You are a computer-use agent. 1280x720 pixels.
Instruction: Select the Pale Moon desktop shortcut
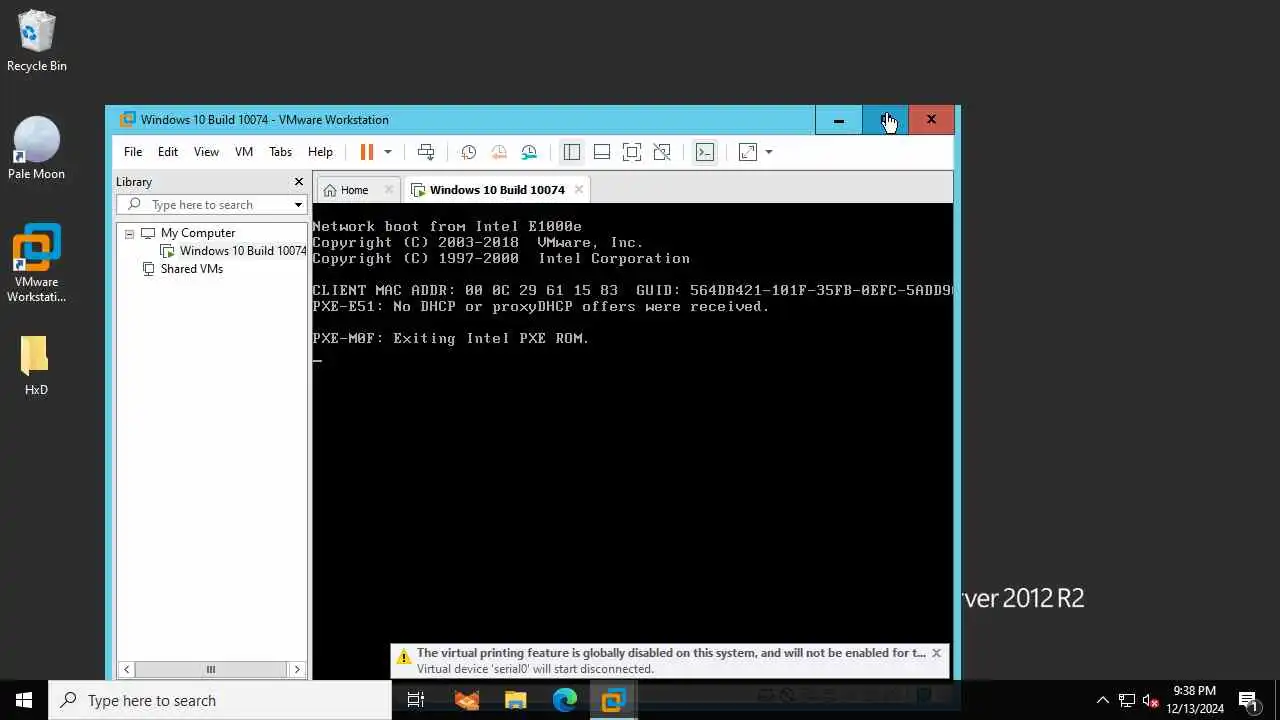click(x=36, y=148)
